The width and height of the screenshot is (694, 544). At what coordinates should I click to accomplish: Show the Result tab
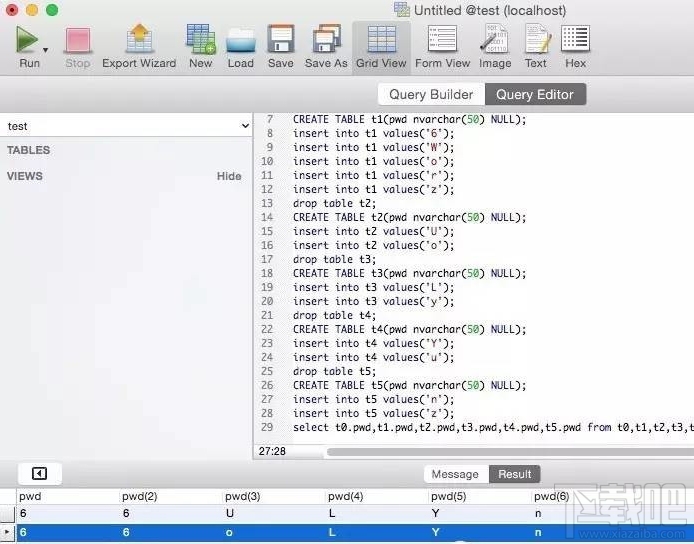click(x=514, y=474)
